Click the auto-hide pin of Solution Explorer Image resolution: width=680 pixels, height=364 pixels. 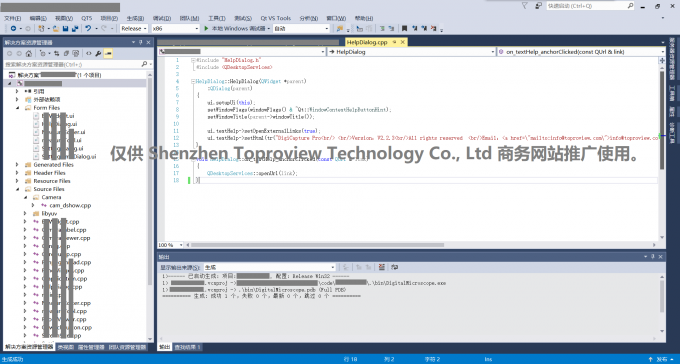coord(141,42)
